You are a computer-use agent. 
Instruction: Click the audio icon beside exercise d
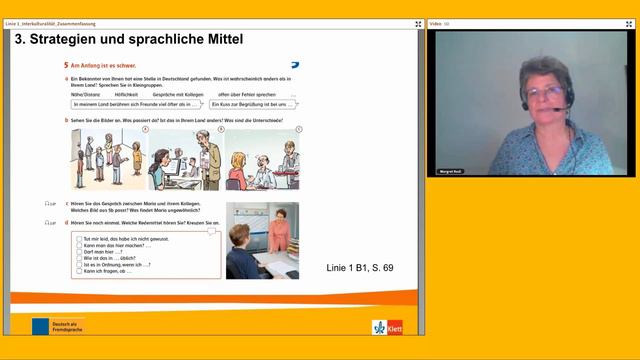click(x=50, y=223)
